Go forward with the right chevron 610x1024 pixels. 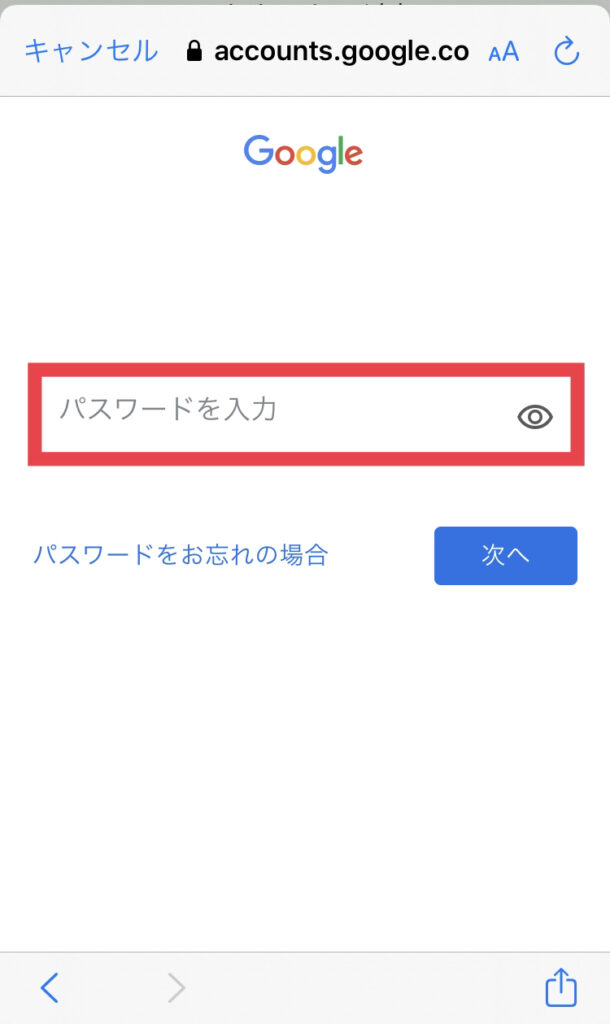(176, 987)
